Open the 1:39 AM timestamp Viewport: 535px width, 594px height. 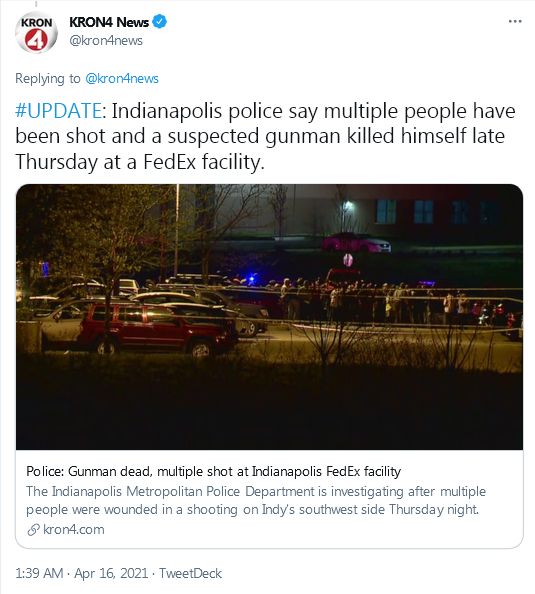point(39,573)
